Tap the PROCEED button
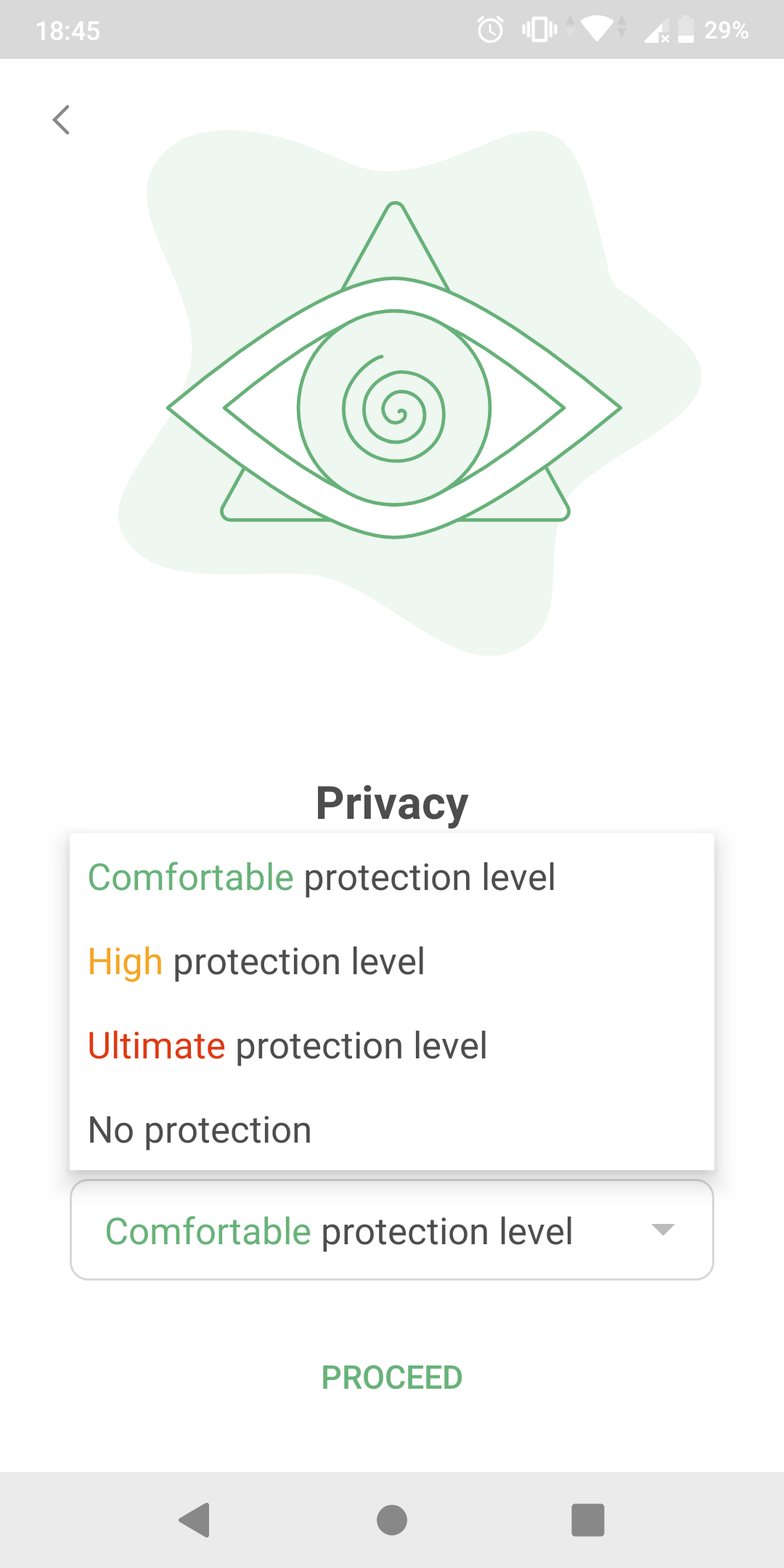This screenshot has width=784, height=1568. (392, 1378)
